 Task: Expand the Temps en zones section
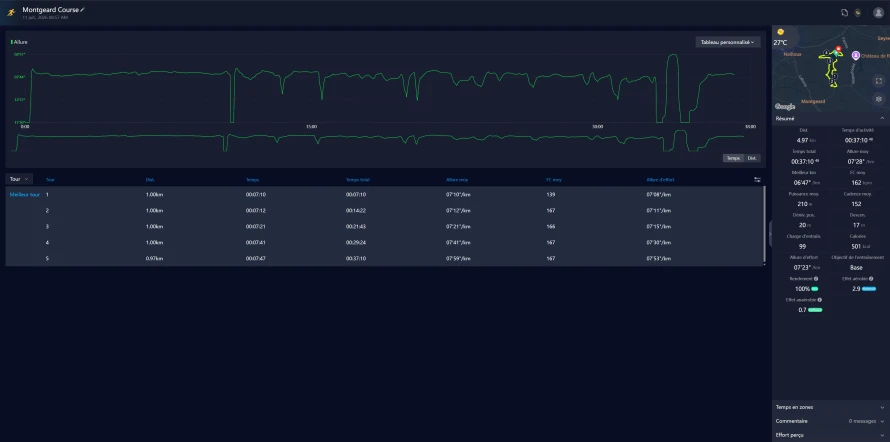[x=829, y=407]
